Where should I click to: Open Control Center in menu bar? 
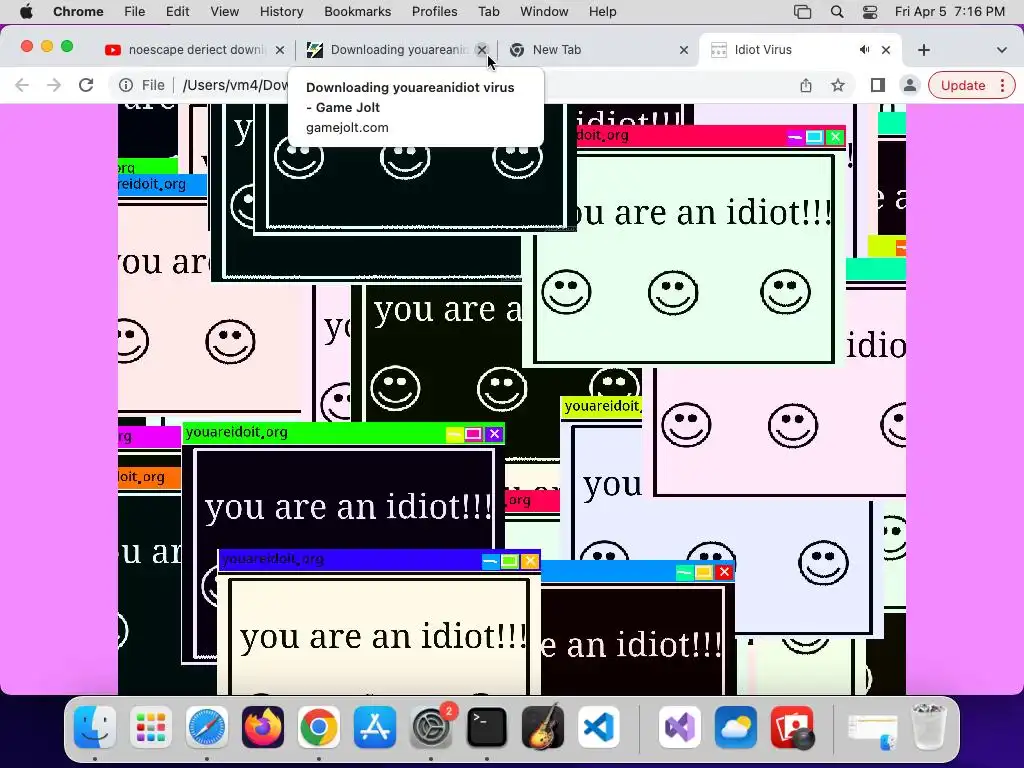coord(870,11)
